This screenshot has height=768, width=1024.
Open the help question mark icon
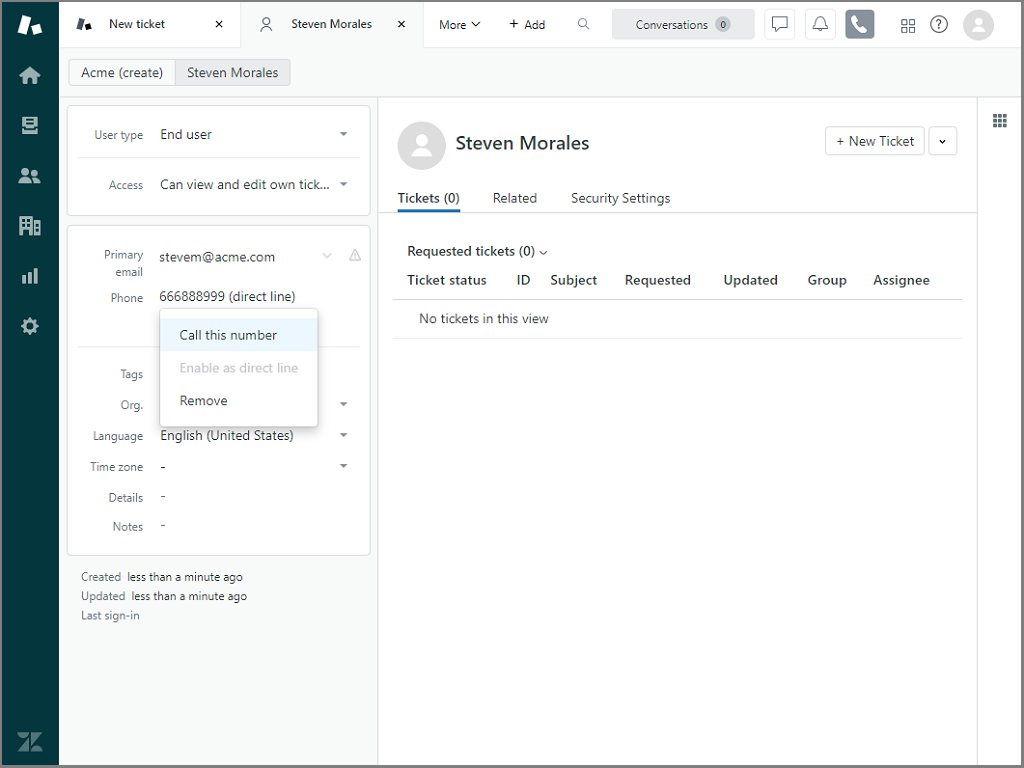pyautogui.click(x=939, y=25)
